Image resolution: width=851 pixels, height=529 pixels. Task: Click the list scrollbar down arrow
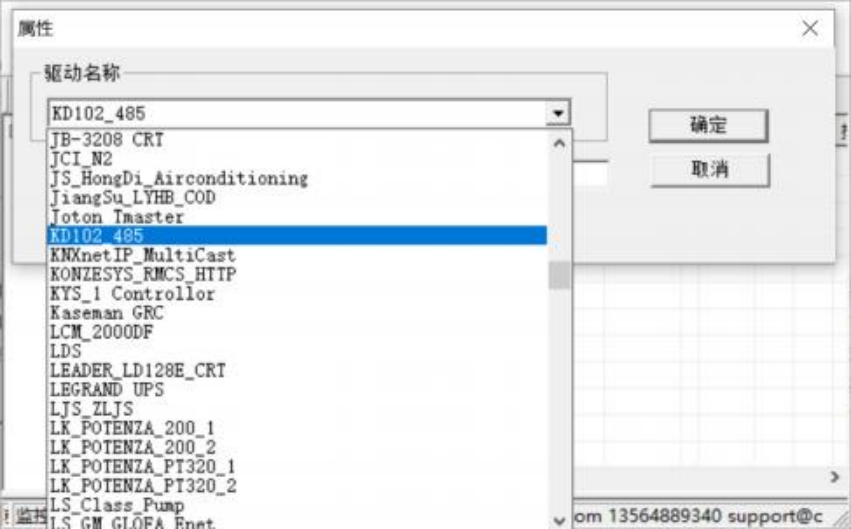point(559,520)
